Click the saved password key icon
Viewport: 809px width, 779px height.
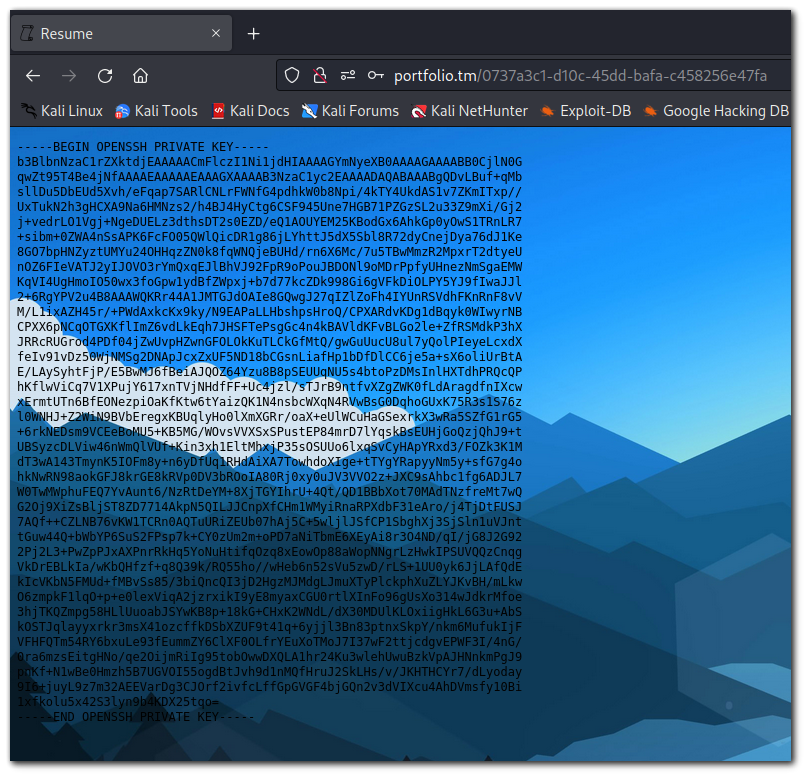pyautogui.click(x=375, y=75)
